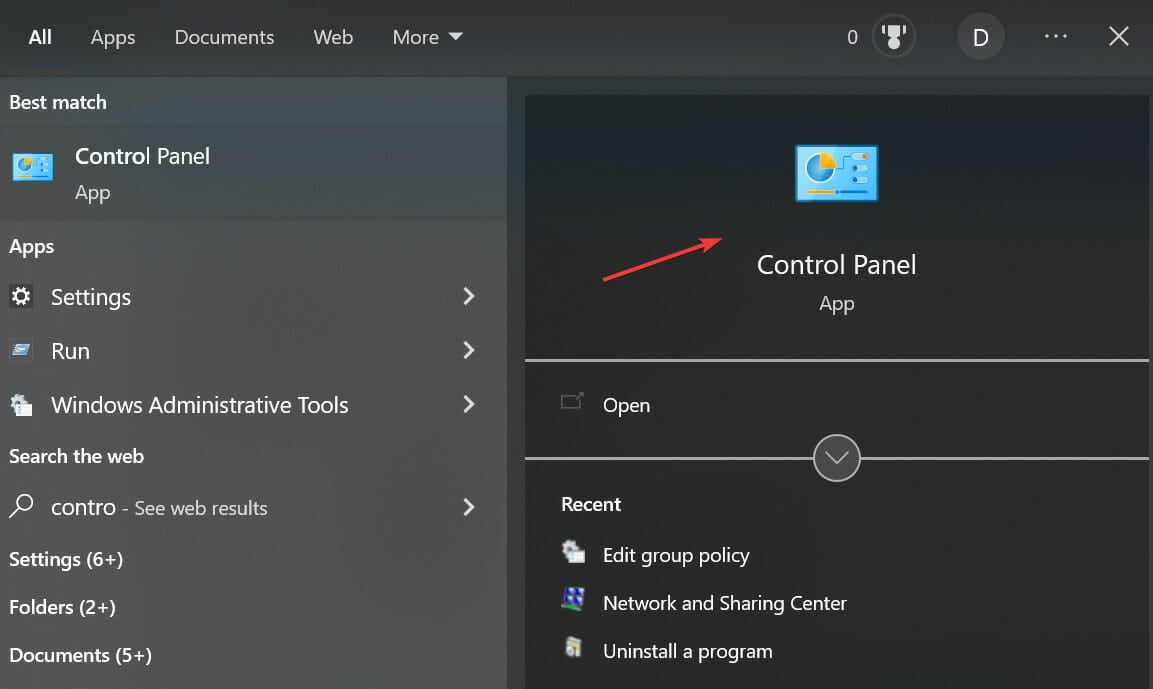The height and width of the screenshot is (689, 1153).
Task: Expand contro web results chevron
Action: coord(468,507)
